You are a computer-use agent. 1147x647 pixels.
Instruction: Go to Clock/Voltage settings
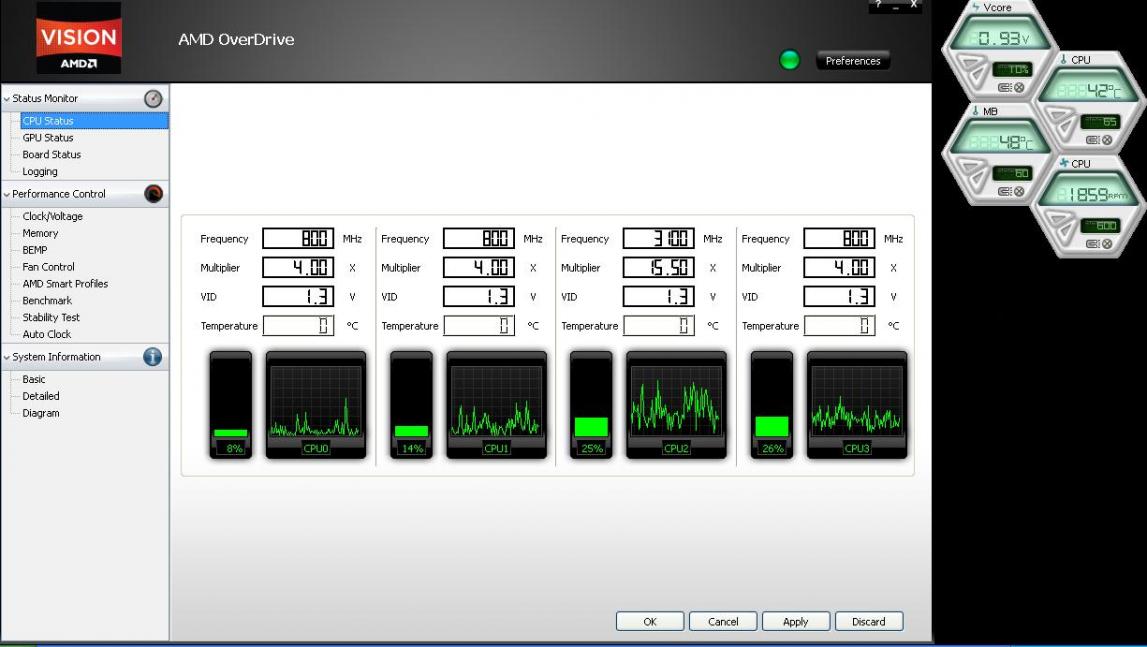click(x=53, y=217)
